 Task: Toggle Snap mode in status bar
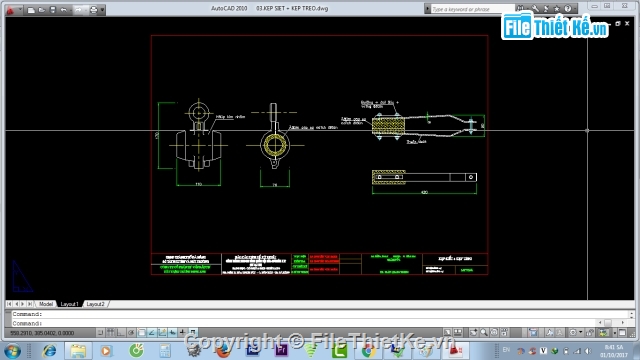(x=101, y=333)
